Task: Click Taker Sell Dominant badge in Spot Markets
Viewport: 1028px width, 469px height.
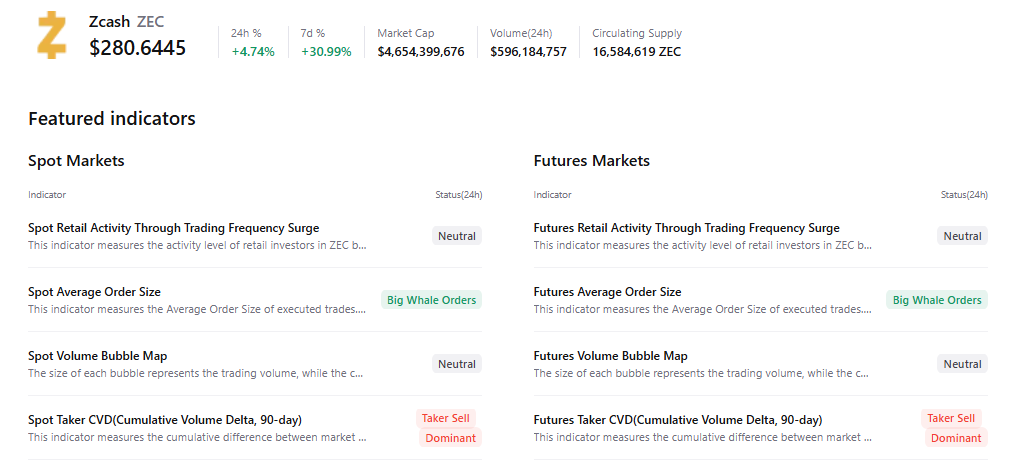Action: [x=448, y=428]
